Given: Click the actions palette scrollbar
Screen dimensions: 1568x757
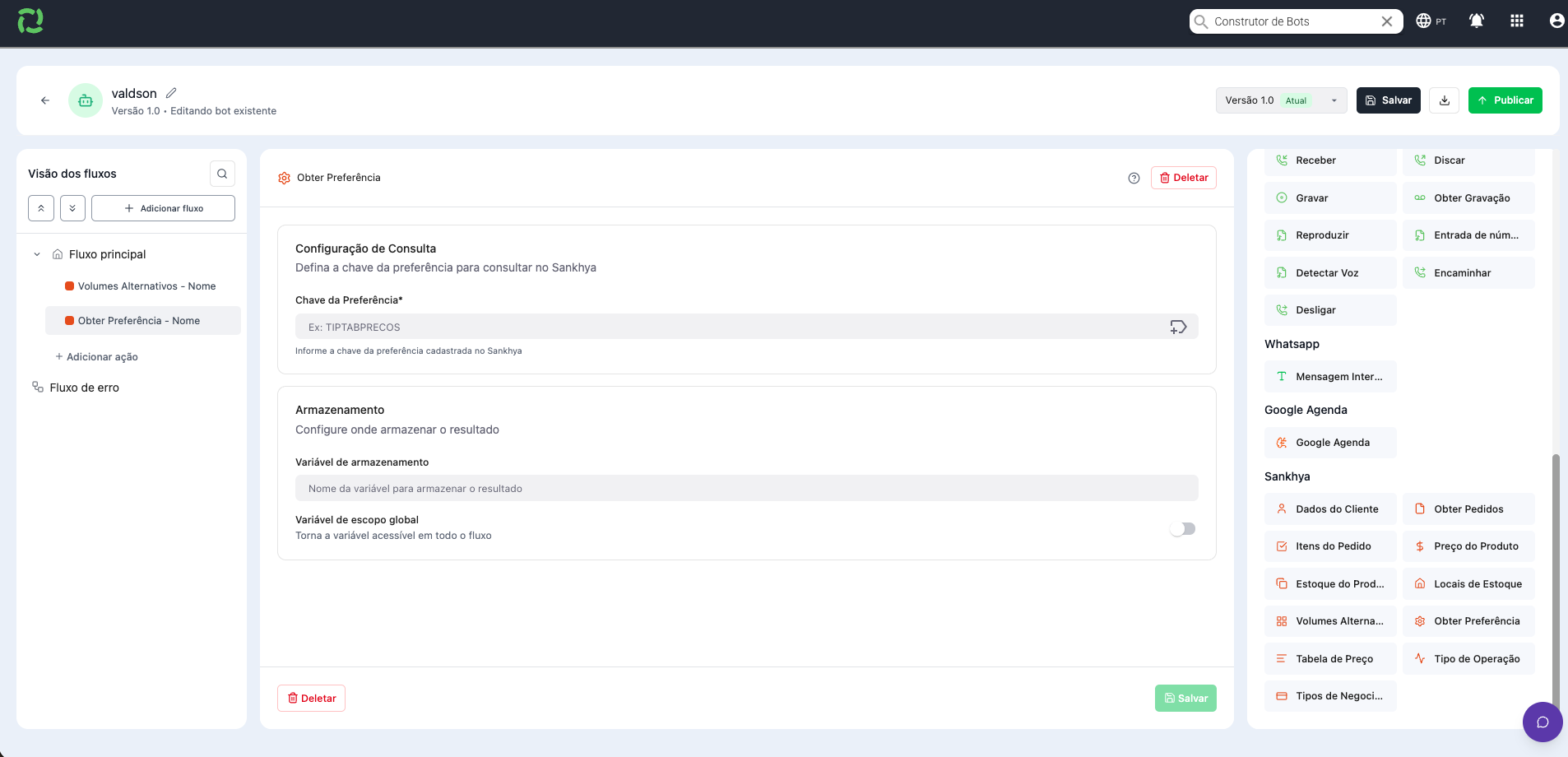Looking at the screenshot, I should [1555, 584].
